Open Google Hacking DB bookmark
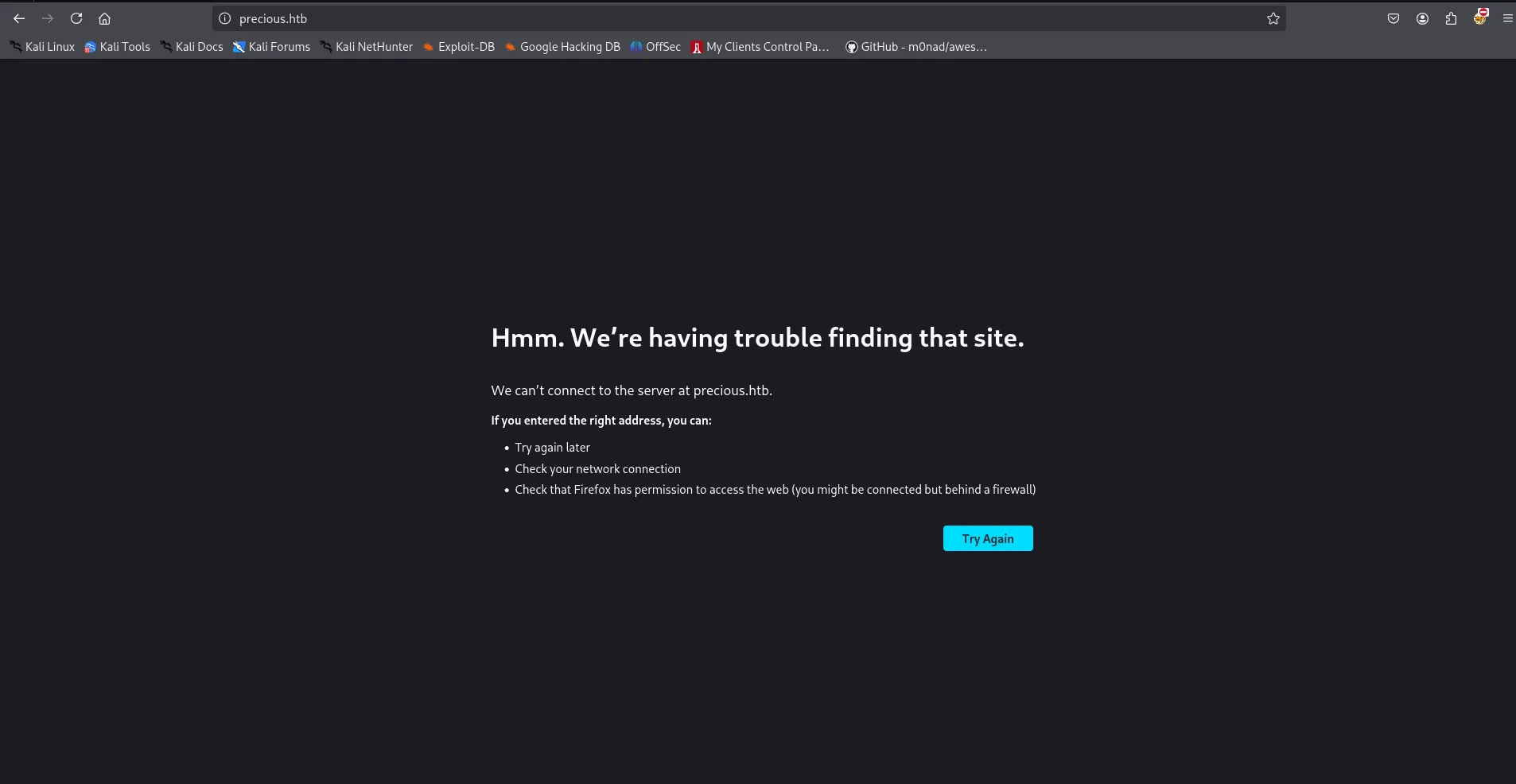This screenshot has height=784, width=1516. (562, 47)
